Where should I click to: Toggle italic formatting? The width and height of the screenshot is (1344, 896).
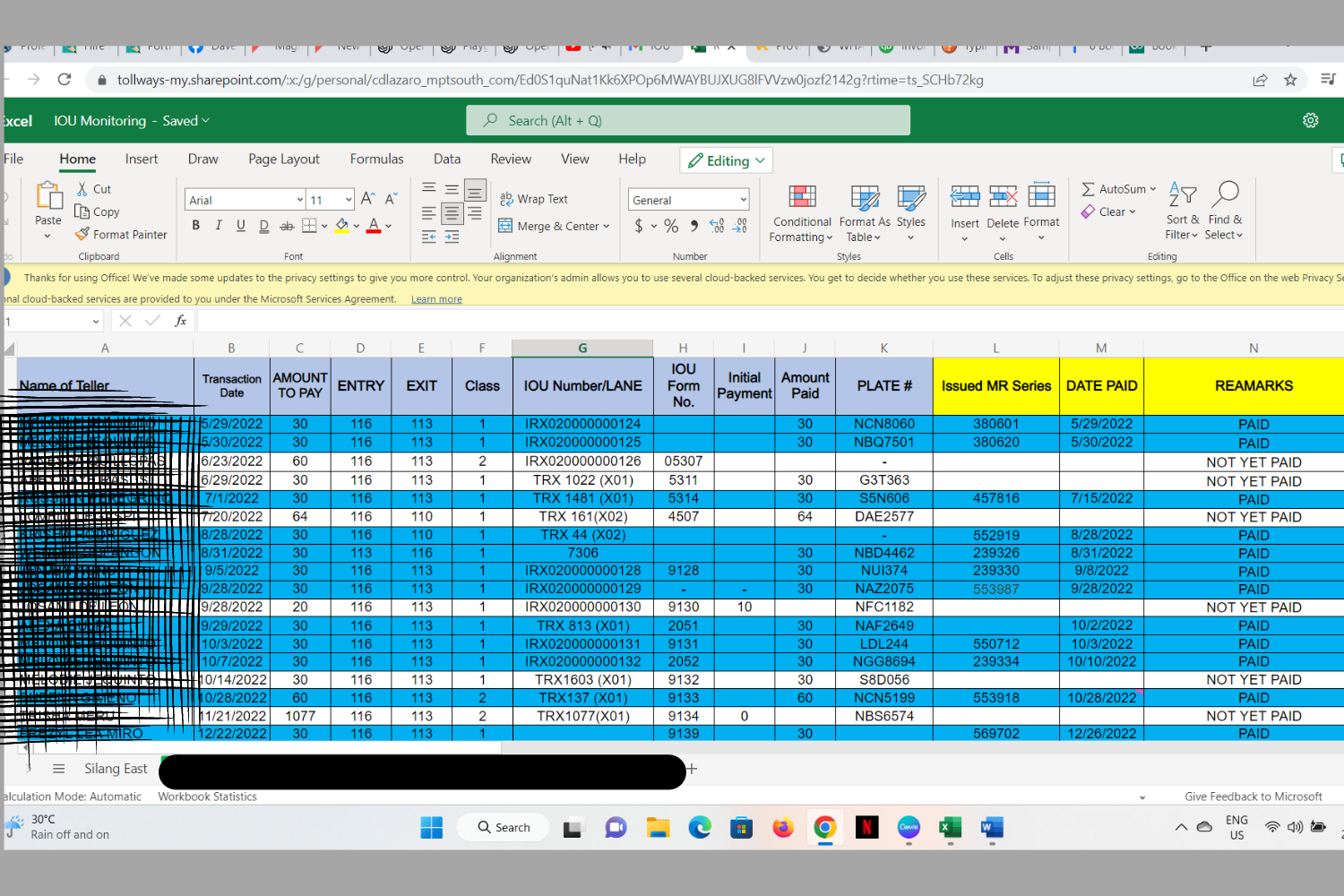218,226
